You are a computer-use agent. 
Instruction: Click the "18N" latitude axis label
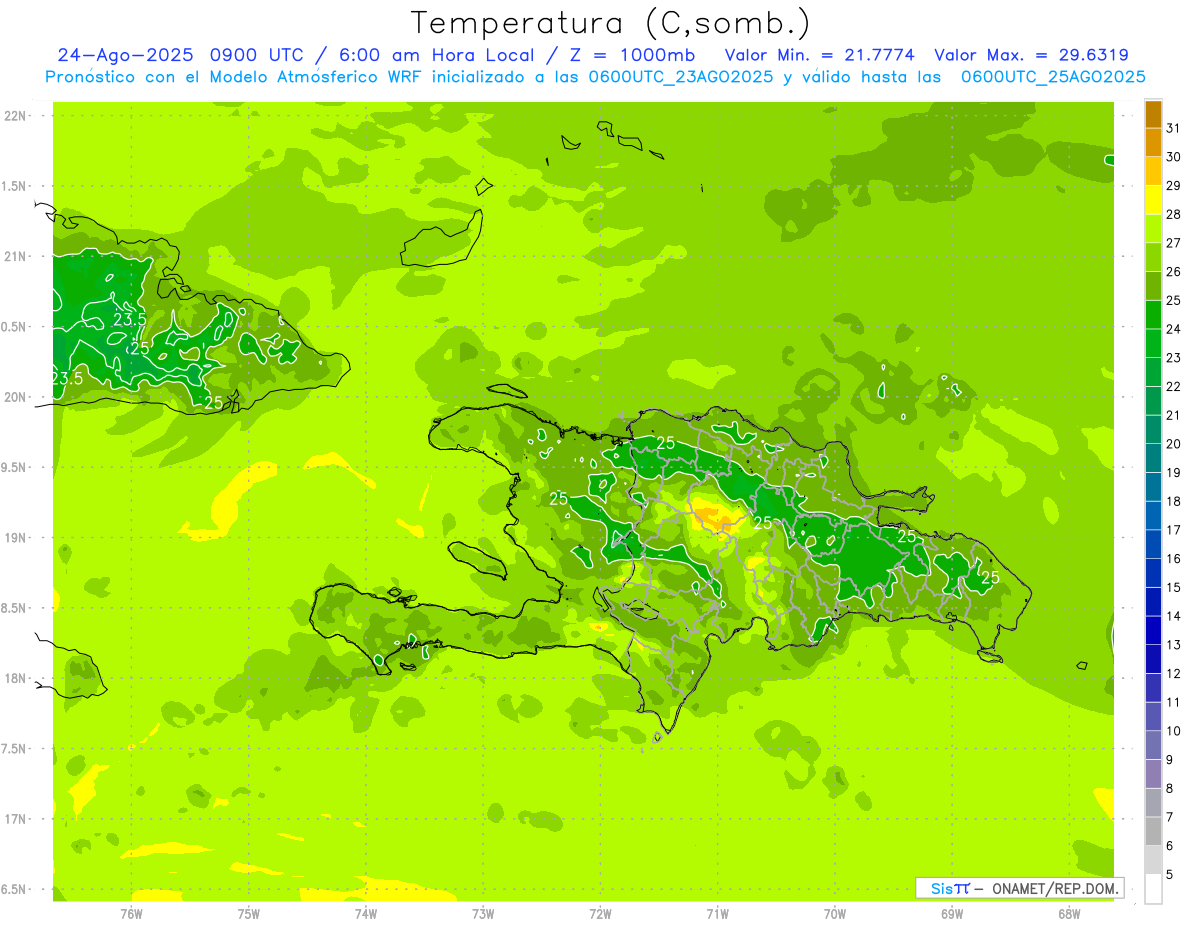(16, 678)
